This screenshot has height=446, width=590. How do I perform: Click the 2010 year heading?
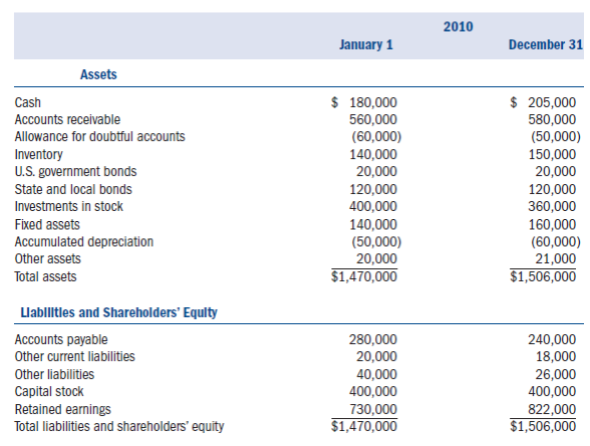click(458, 27)
